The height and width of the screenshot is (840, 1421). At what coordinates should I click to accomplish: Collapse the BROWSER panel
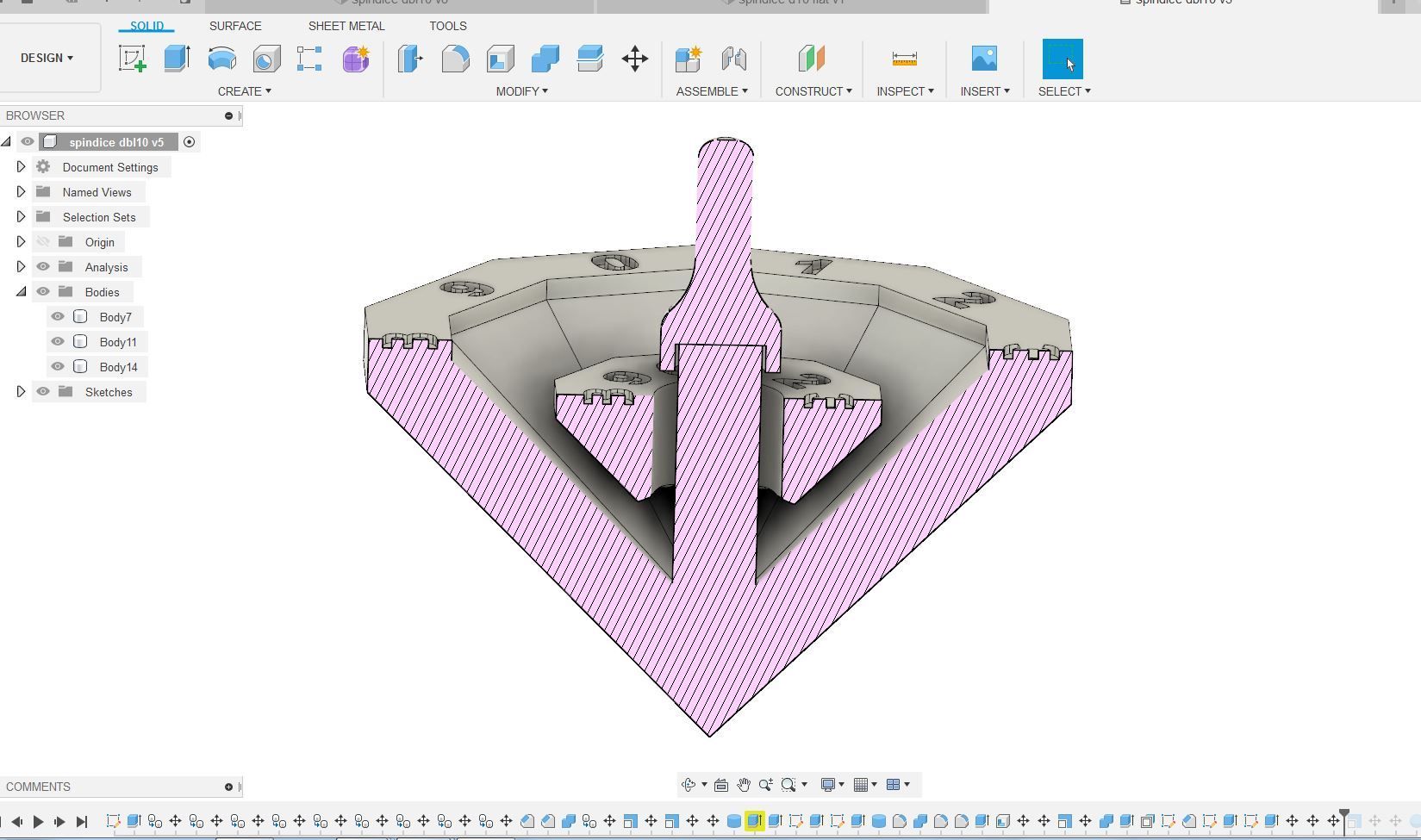[228, 115]
